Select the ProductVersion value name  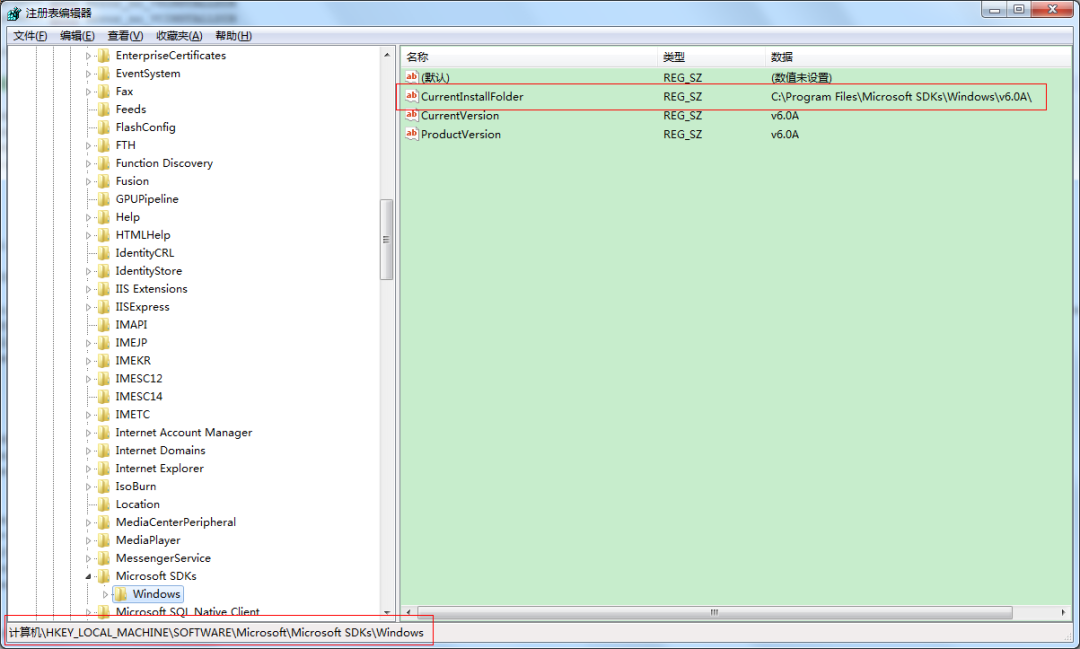tap(461, 134)
